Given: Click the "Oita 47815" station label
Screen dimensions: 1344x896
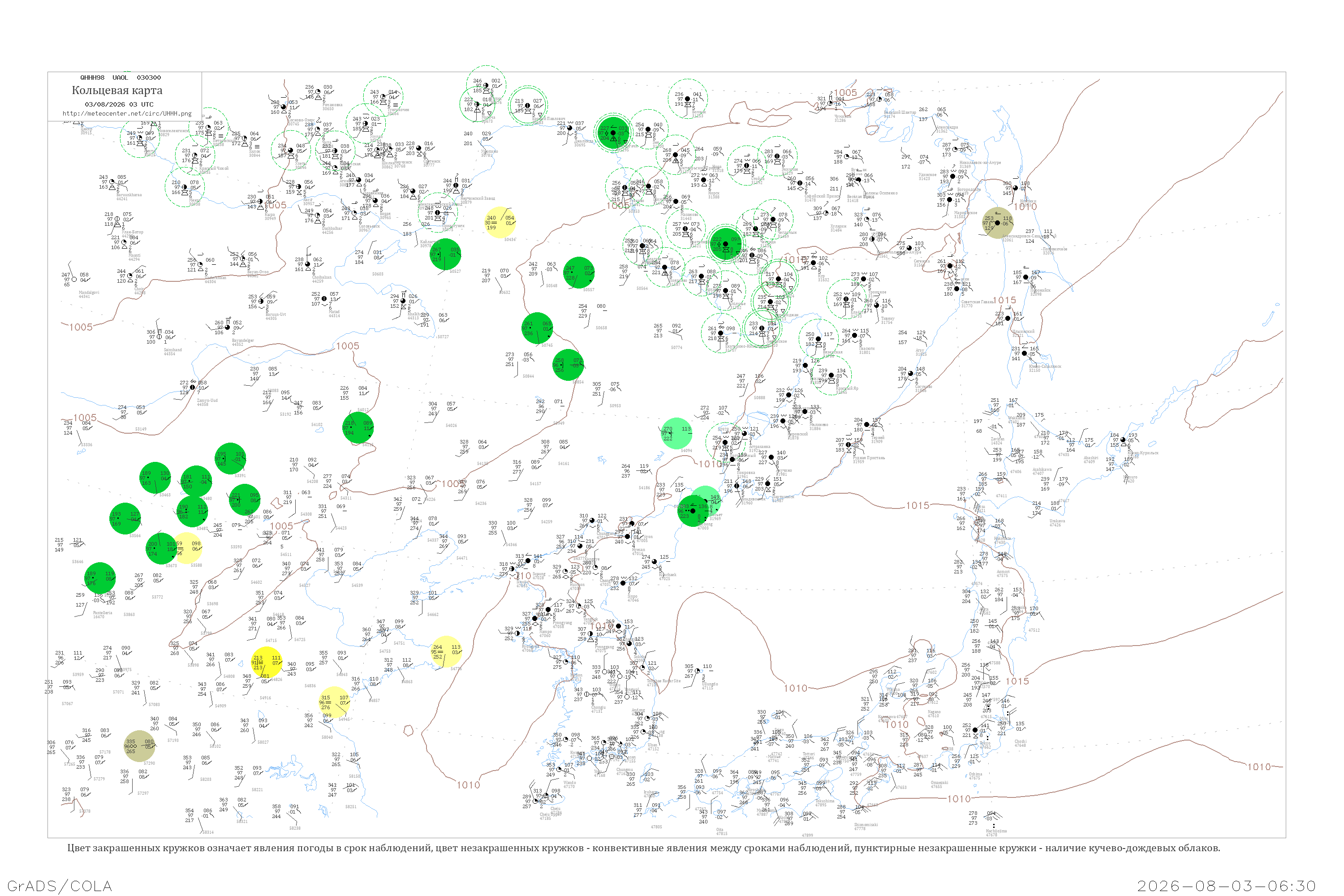Looking at the screenshot, I should [722, 831].
